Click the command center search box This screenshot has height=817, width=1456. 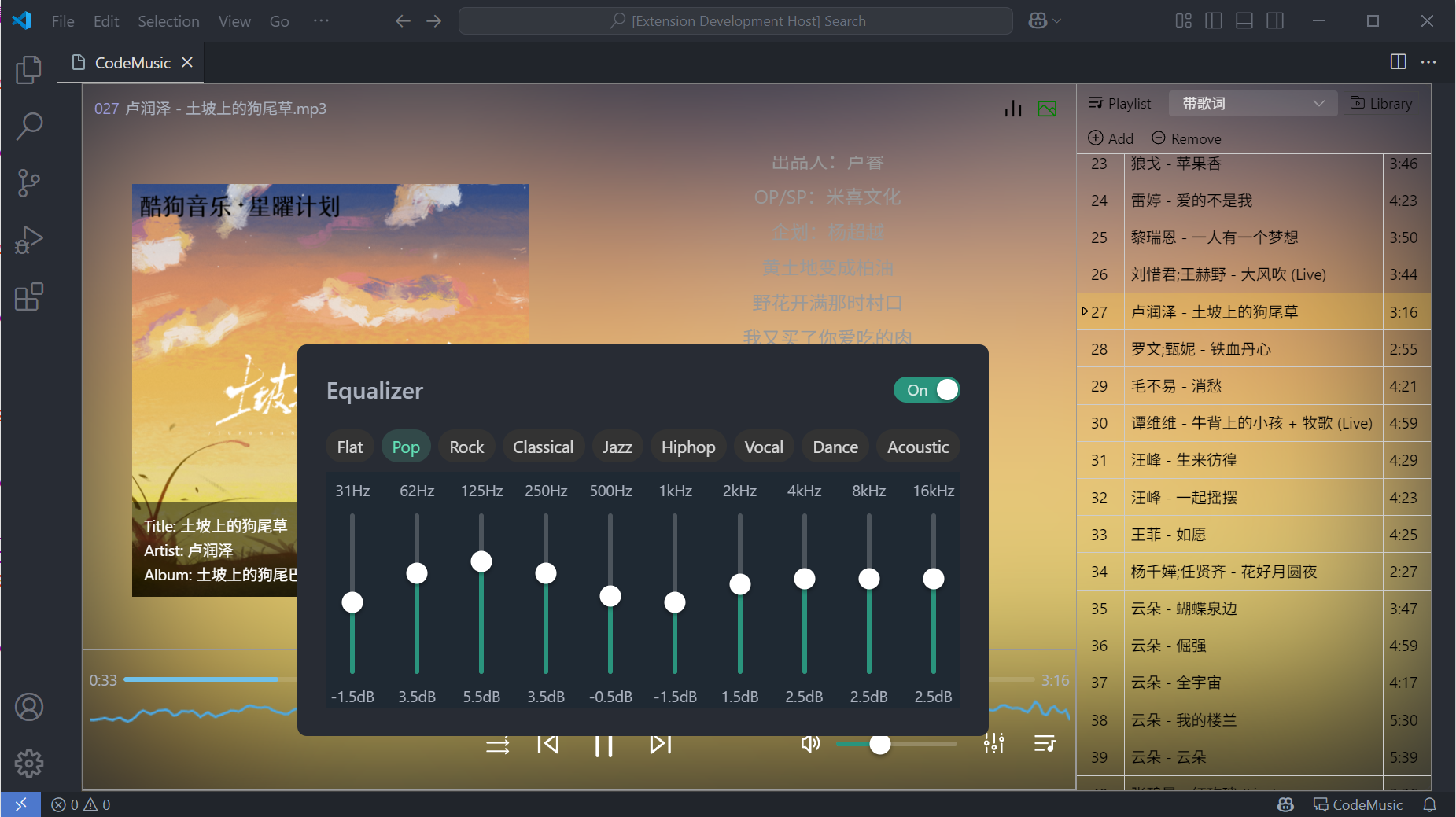(735, 21)
